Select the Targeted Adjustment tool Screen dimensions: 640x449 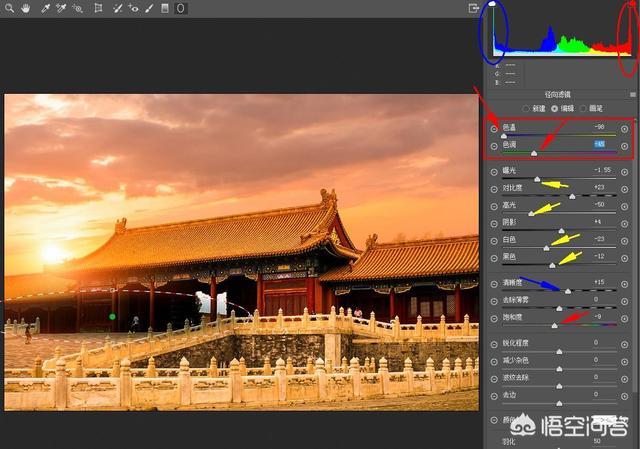pyautogui.click(x=77, y=8)
